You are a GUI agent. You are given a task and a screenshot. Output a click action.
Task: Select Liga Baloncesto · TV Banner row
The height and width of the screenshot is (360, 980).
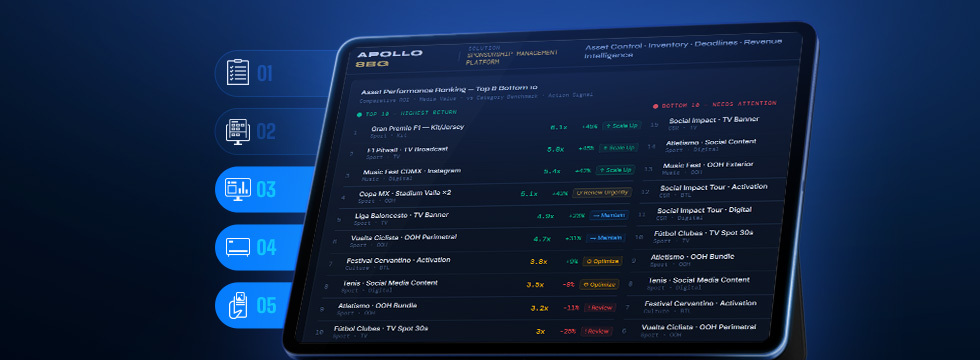tap(482, 218)
